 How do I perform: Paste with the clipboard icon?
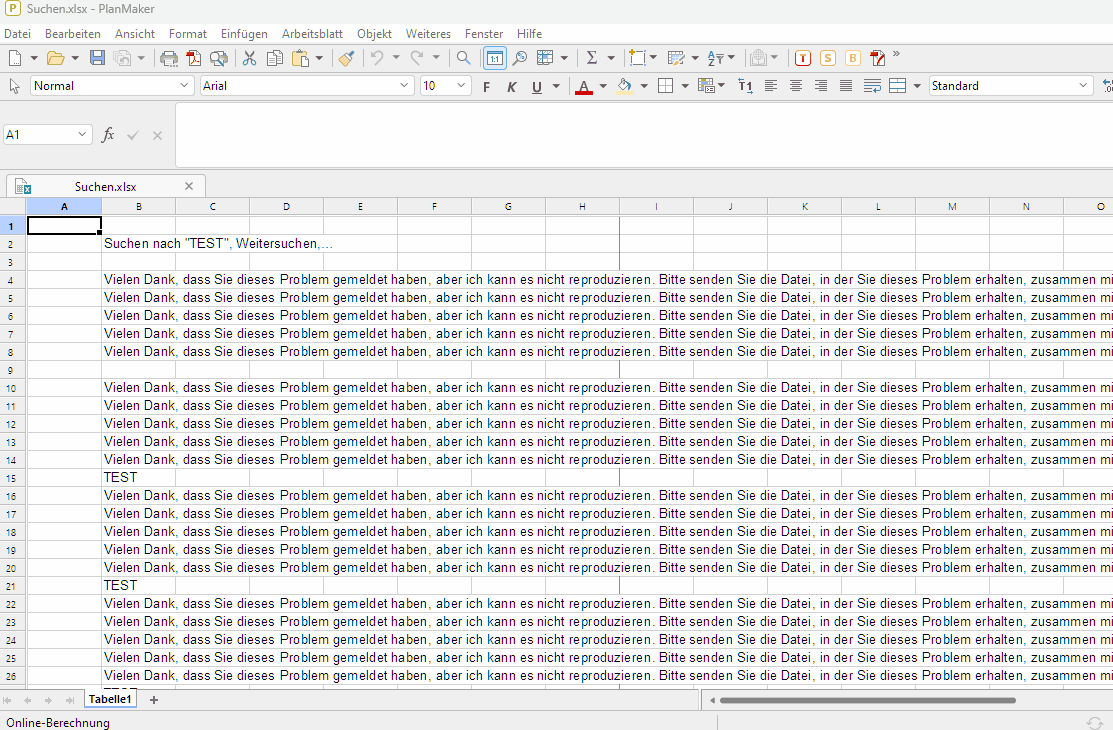pos(300,58)
